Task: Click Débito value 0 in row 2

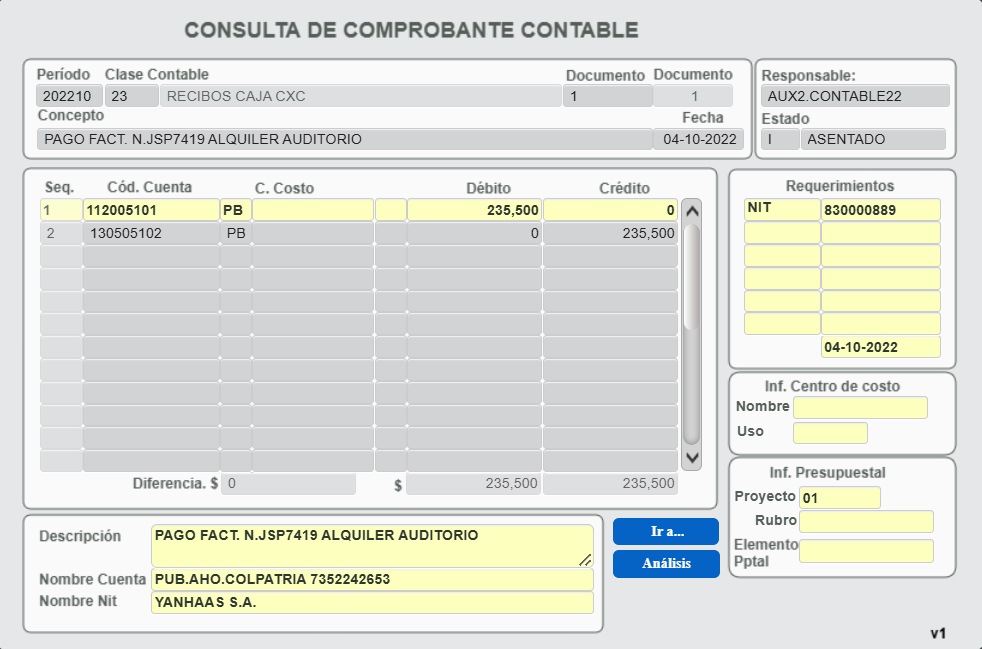Action: point(474,234)
